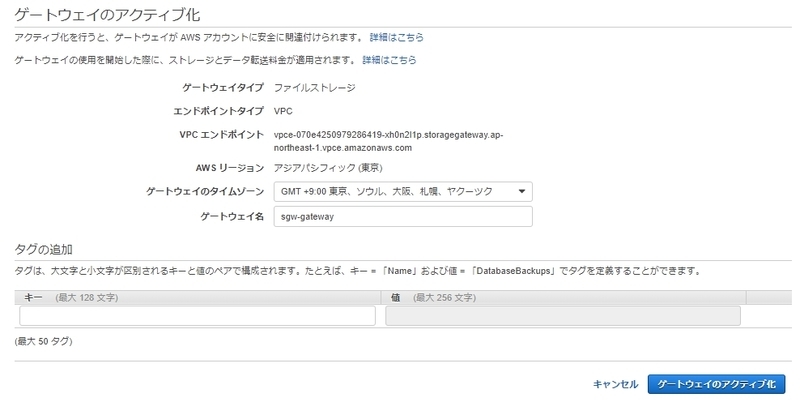
Task: Click the AWS リージョン label
Action: (230, 168)
